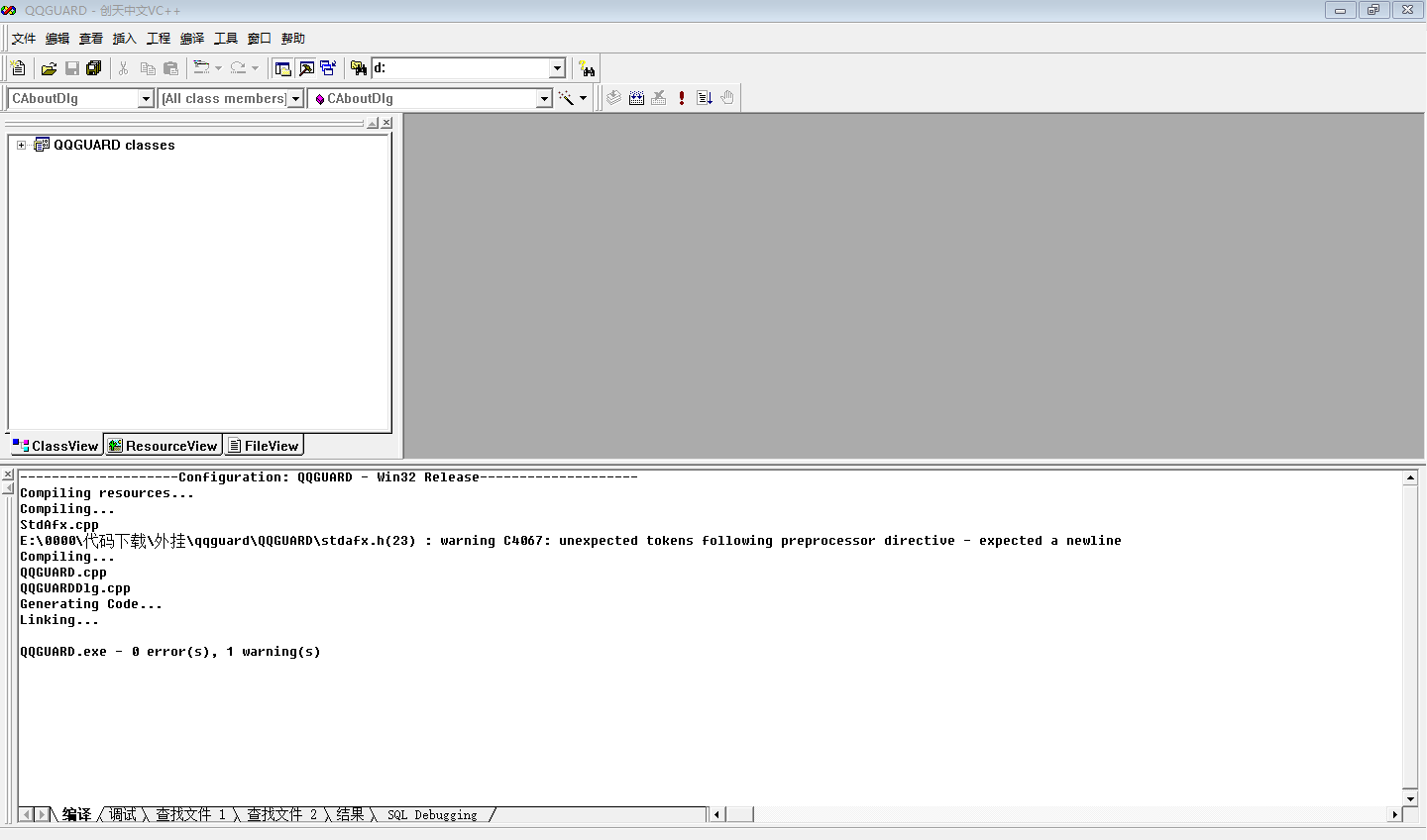Image resolution: width=1427 pixels, height=840 pixels.
Task: Click the Open file folder icon
Action: coord(49,68)
